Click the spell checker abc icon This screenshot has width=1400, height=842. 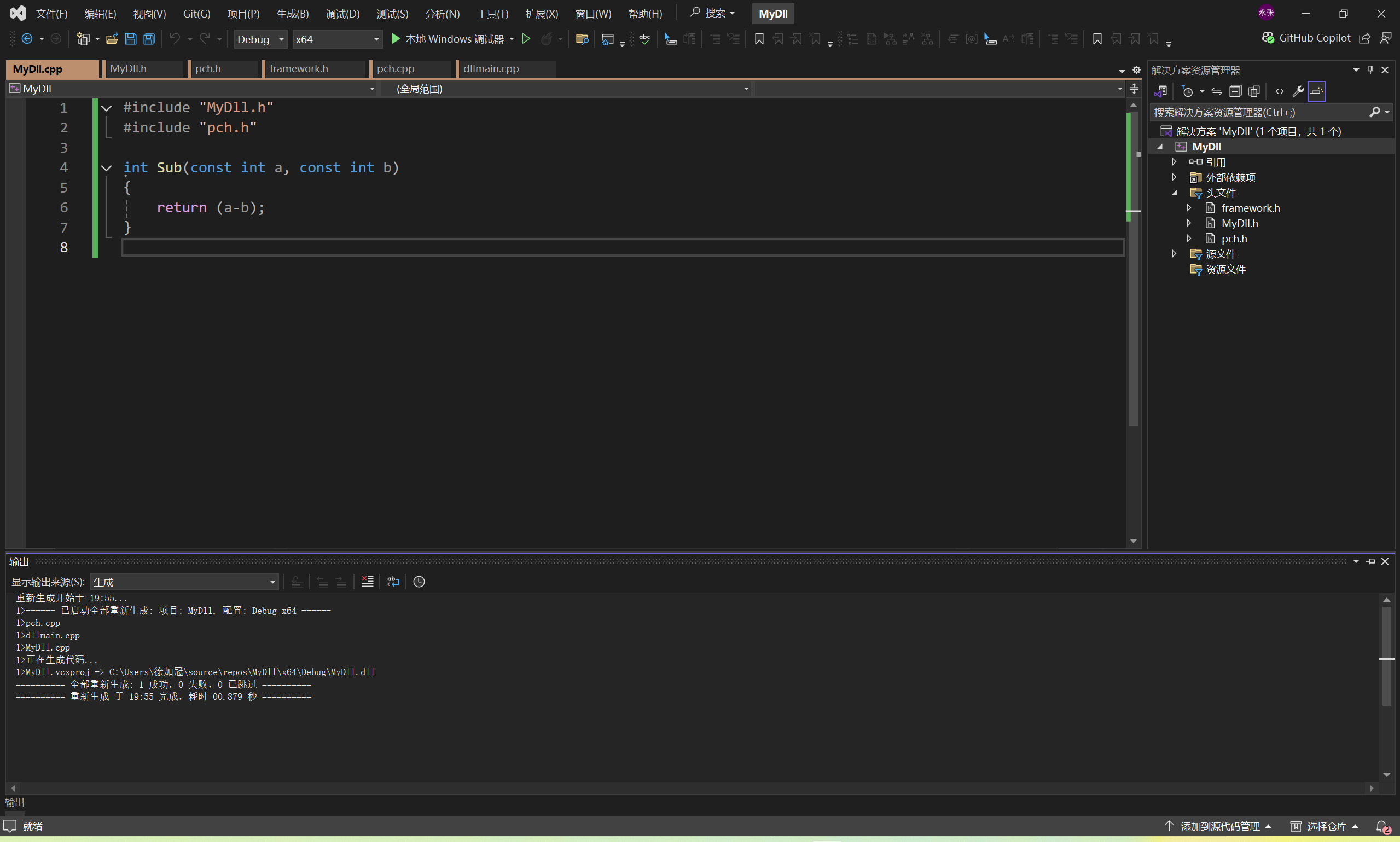[645, 39]
